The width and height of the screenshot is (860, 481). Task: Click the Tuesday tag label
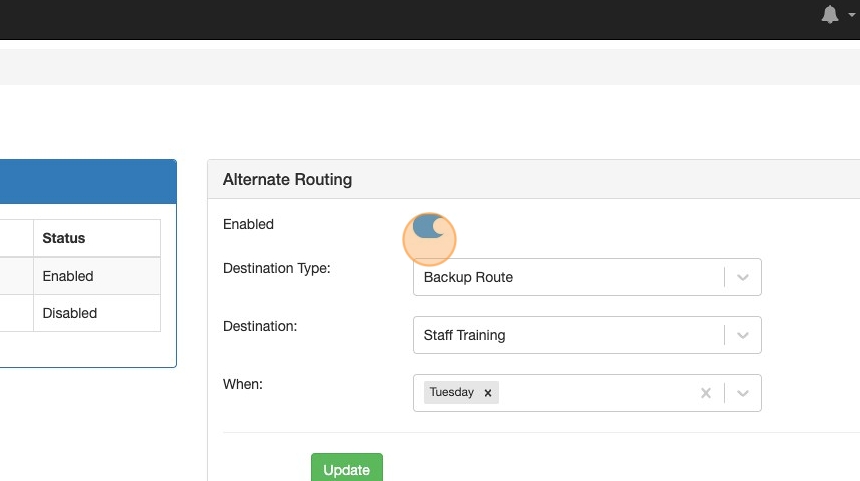click(451, 393)
